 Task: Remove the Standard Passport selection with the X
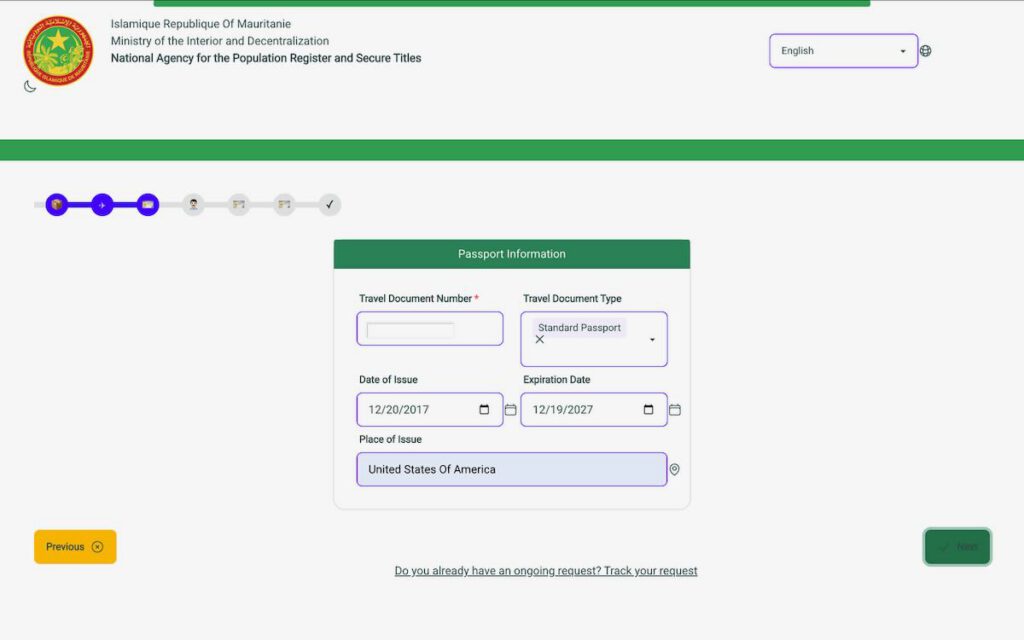click(539, 340)
